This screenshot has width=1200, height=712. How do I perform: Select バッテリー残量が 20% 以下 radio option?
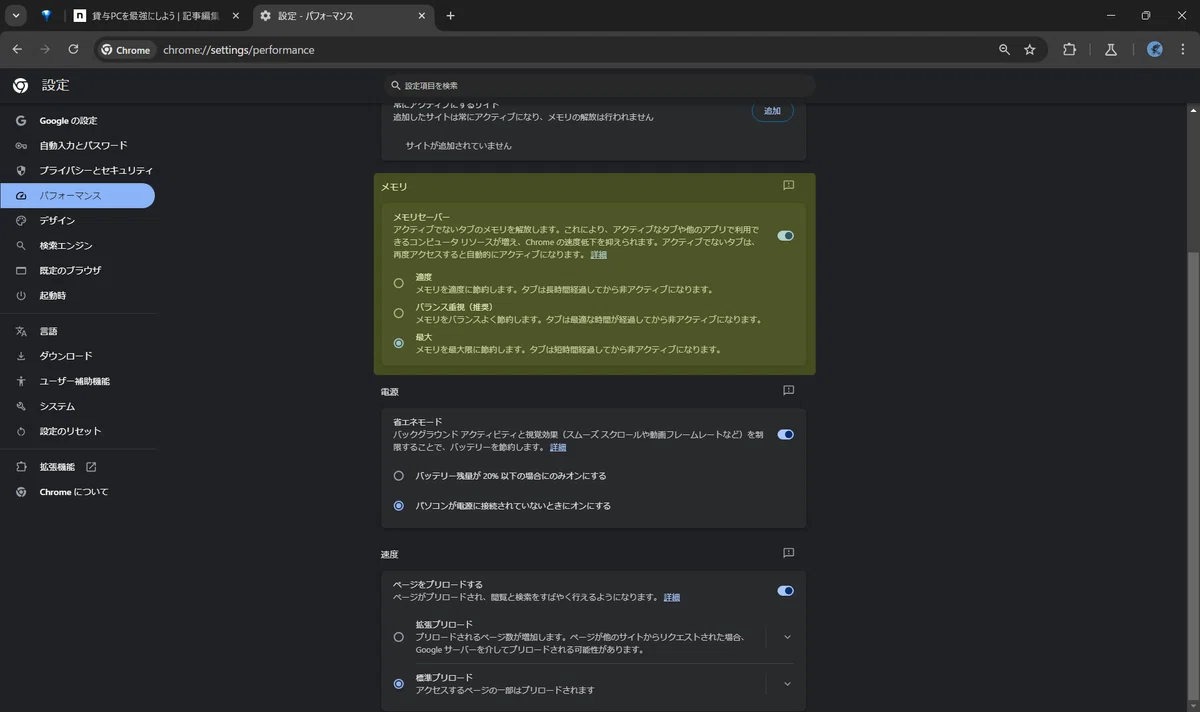pyautogui.click(x=399, y=476)
